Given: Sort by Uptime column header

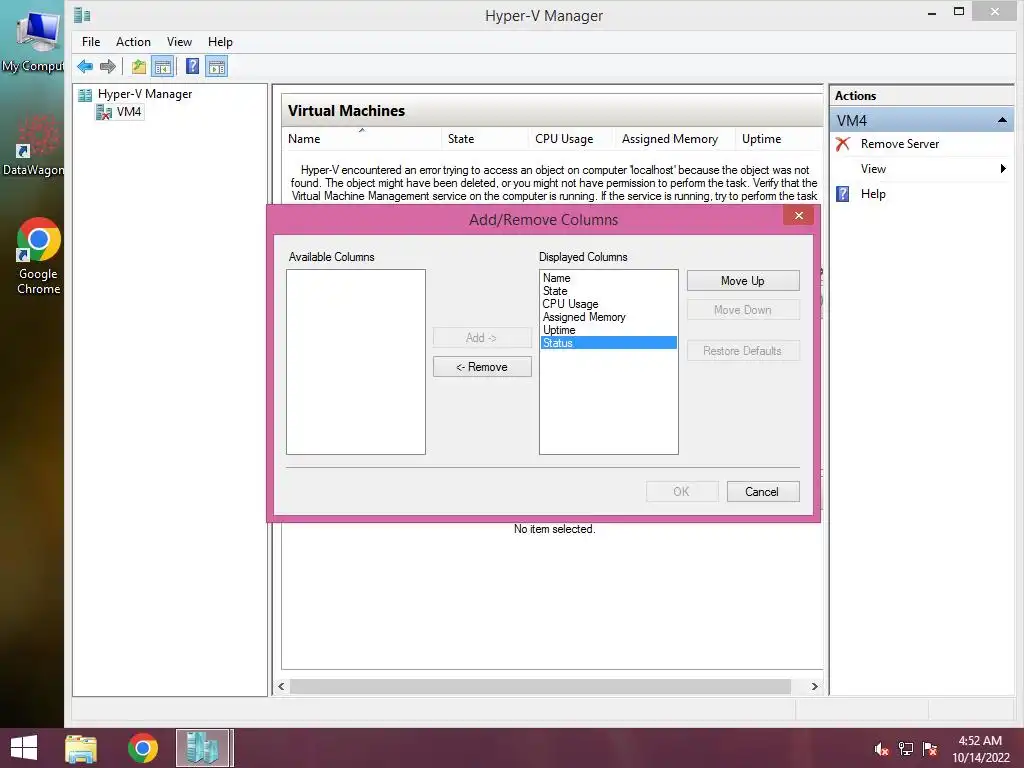Looking at the screenshot, I should pos(777,138).
